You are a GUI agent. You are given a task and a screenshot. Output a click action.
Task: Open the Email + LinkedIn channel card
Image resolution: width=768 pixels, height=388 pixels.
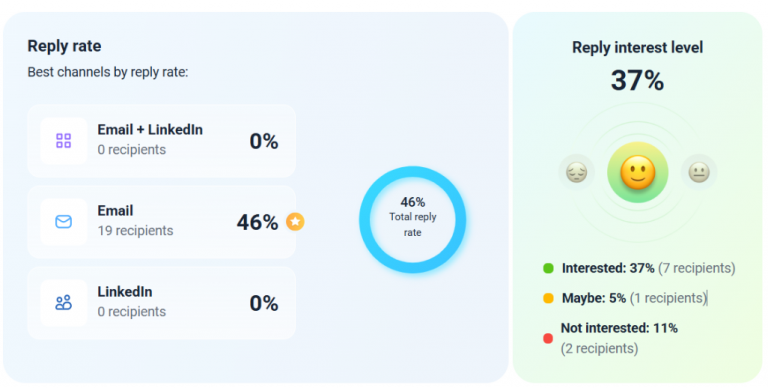(162, 141)
